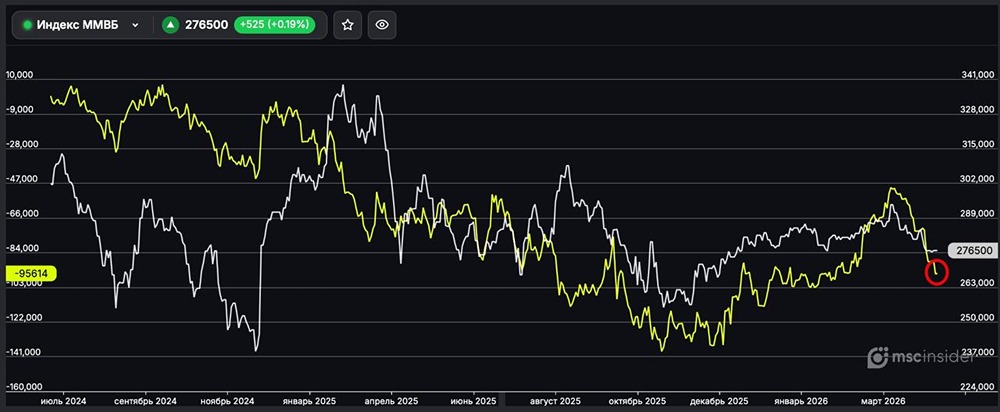Viewport: 1000px width, 412px height.
Task: Click the 341,000 right axis level
Action: click(x=976, y=75)
